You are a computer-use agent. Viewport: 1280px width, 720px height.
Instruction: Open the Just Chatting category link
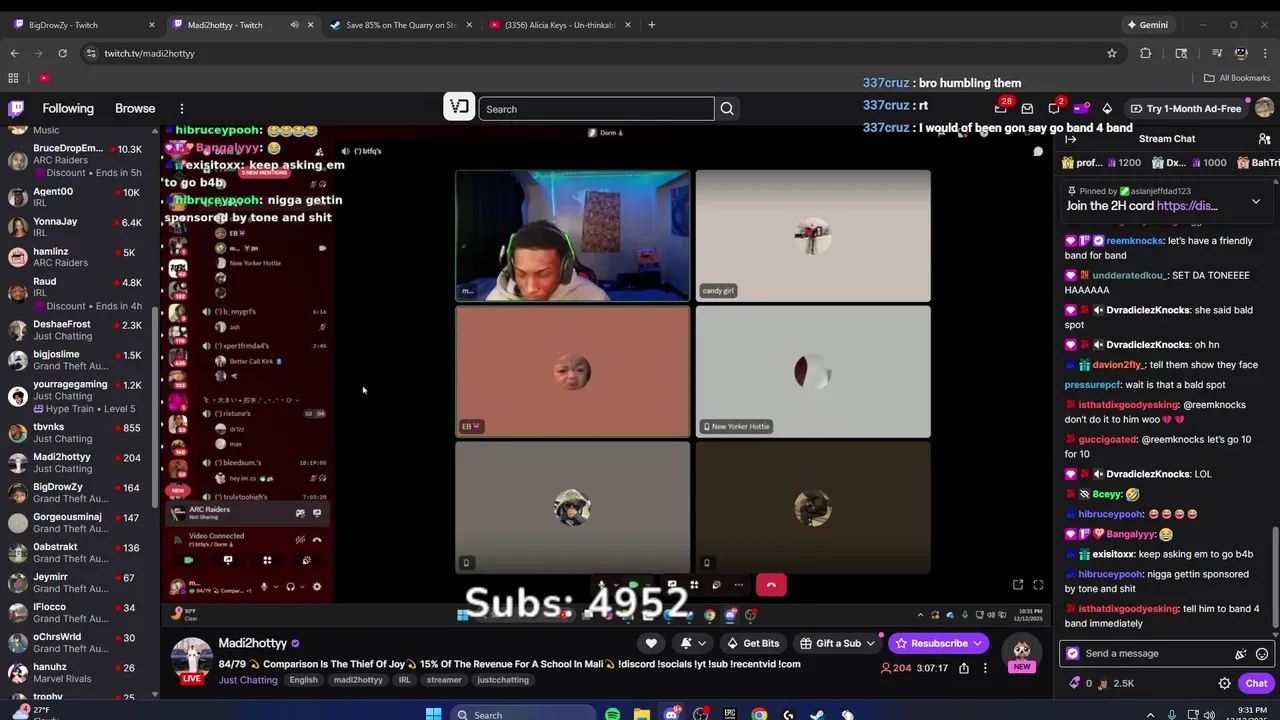[248, 680]
